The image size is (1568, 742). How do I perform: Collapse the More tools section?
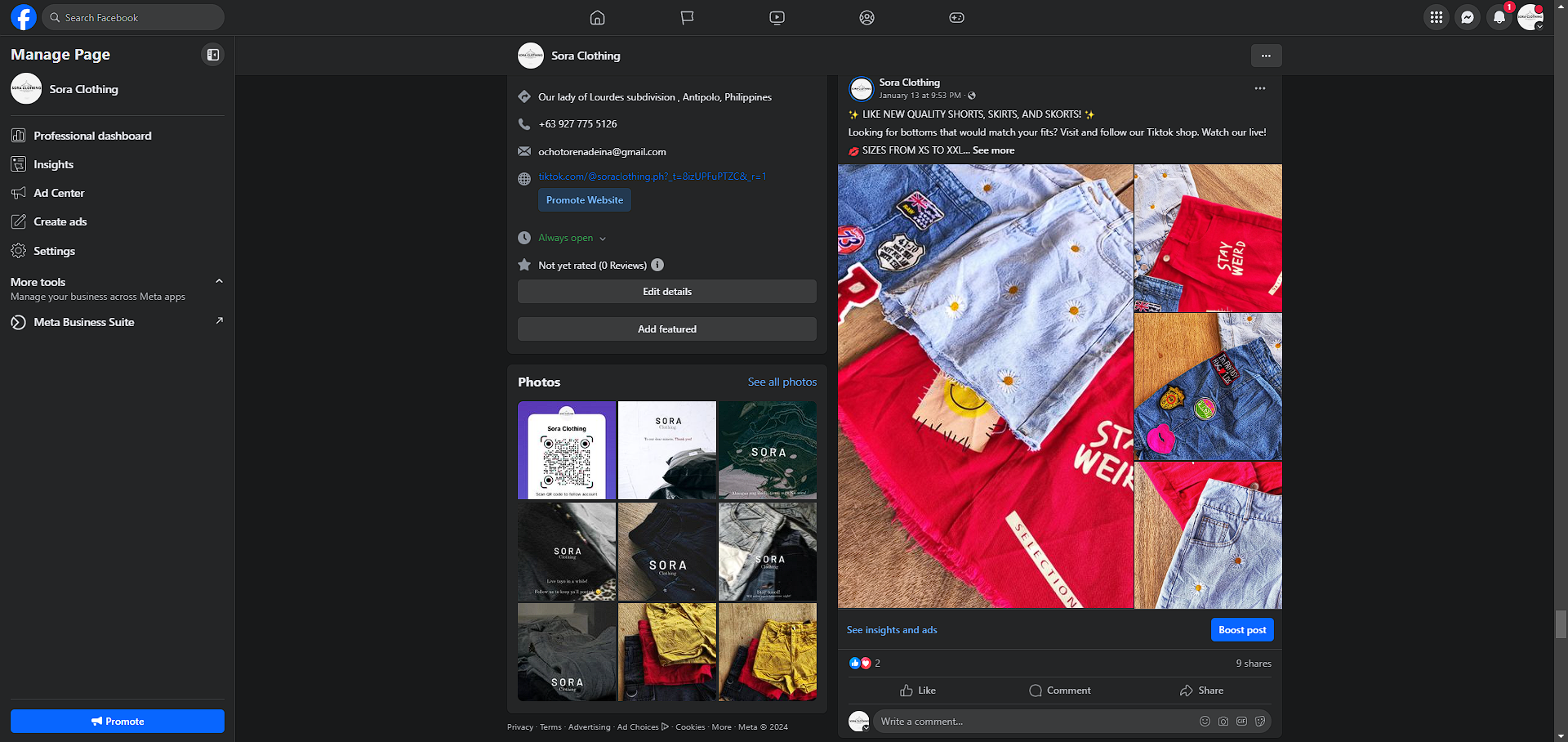219,281
